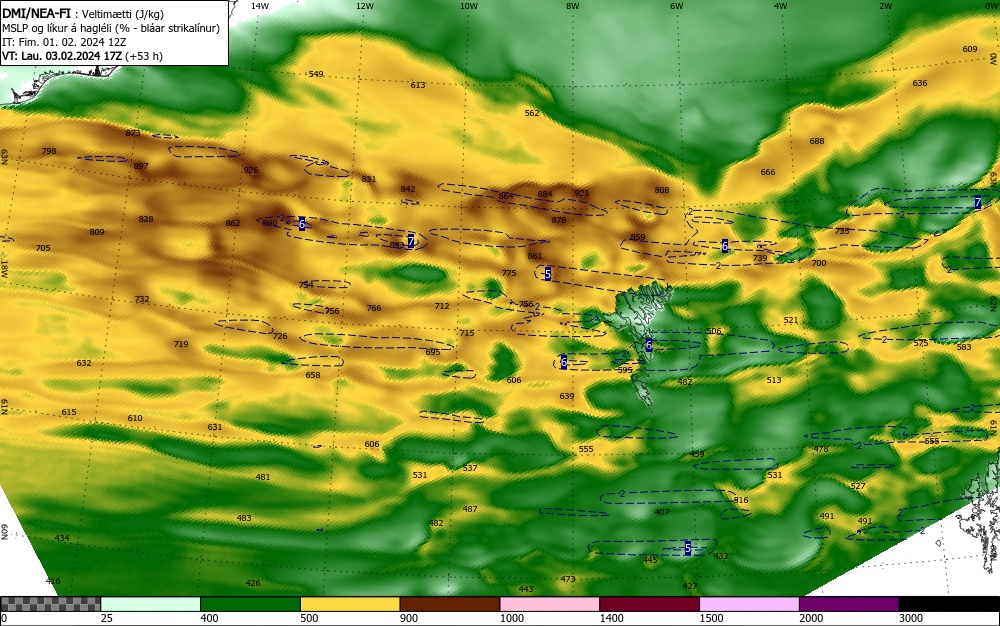
Task: Select the 735 map value
Action: tap(842, 231)
